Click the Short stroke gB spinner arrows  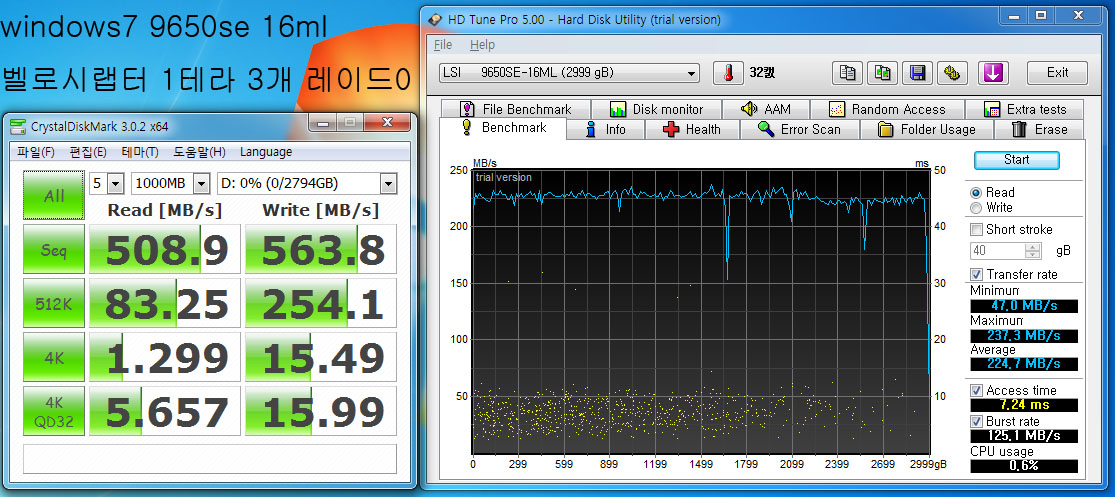1033,251
